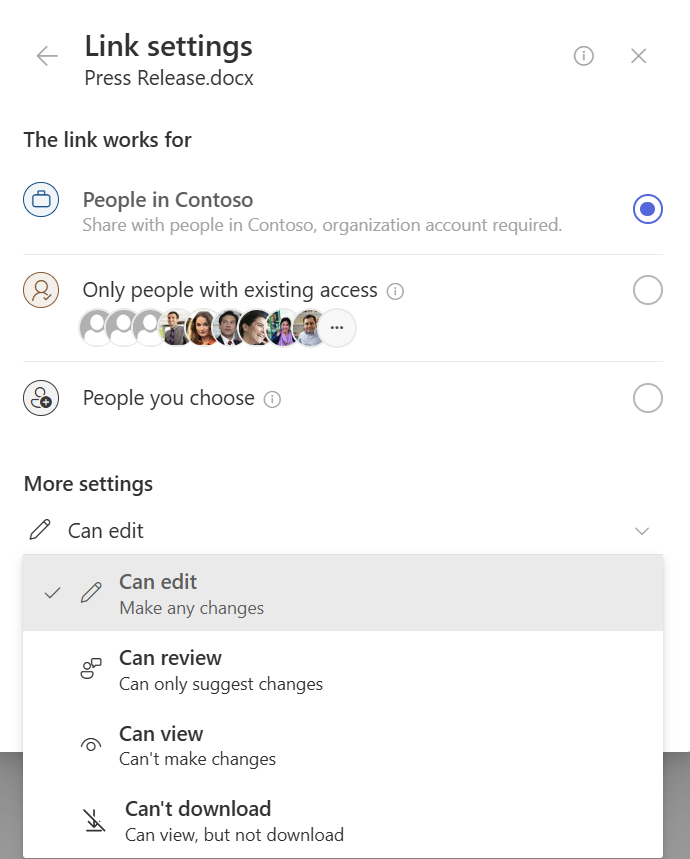Open the info icon beside existing access label

[395, 291]
